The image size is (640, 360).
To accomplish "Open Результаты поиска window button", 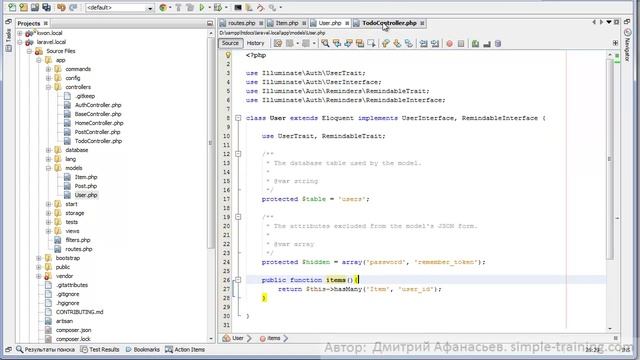I will pos(46,350).
